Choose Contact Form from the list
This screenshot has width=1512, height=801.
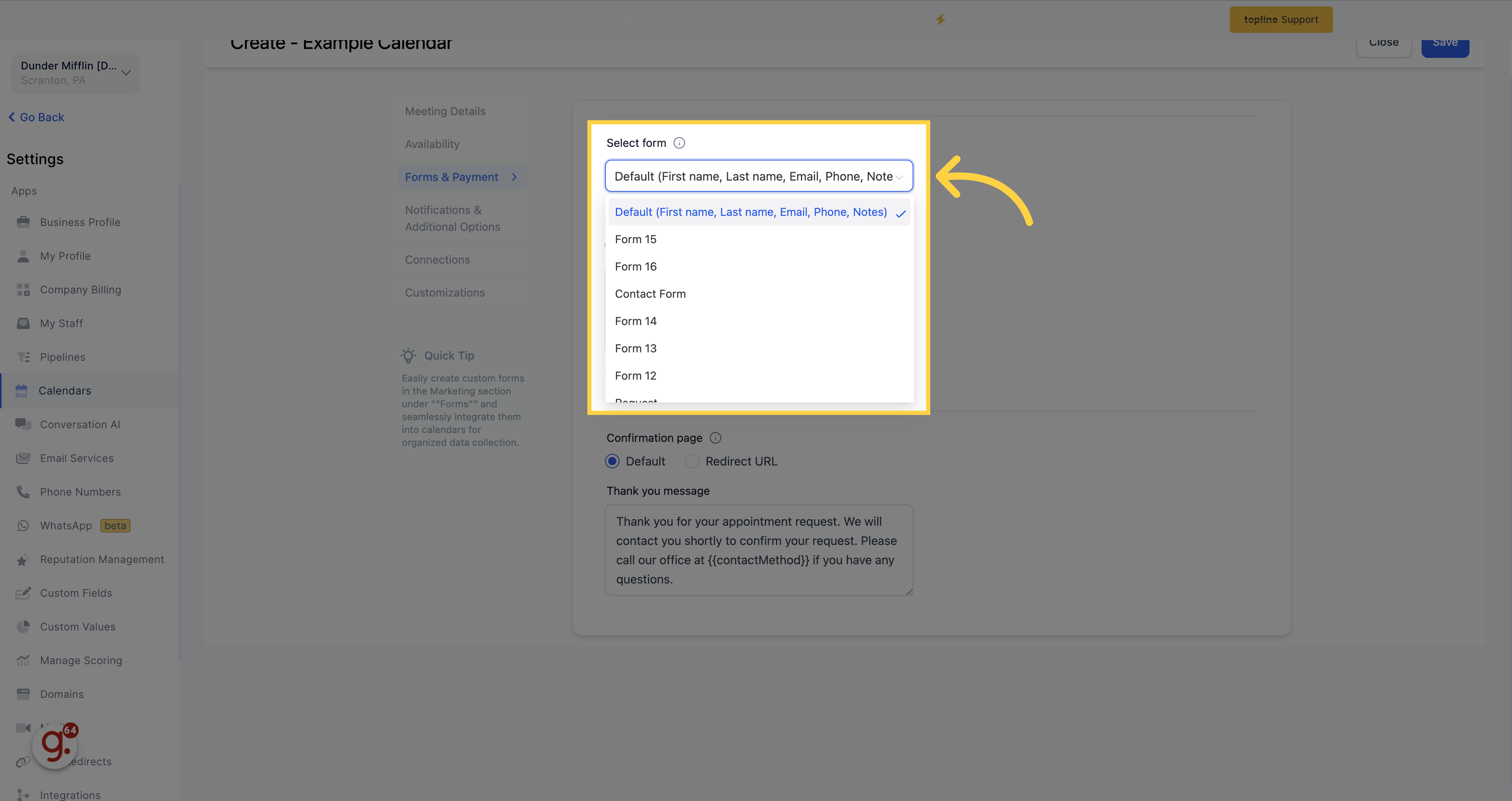point(759,294)
